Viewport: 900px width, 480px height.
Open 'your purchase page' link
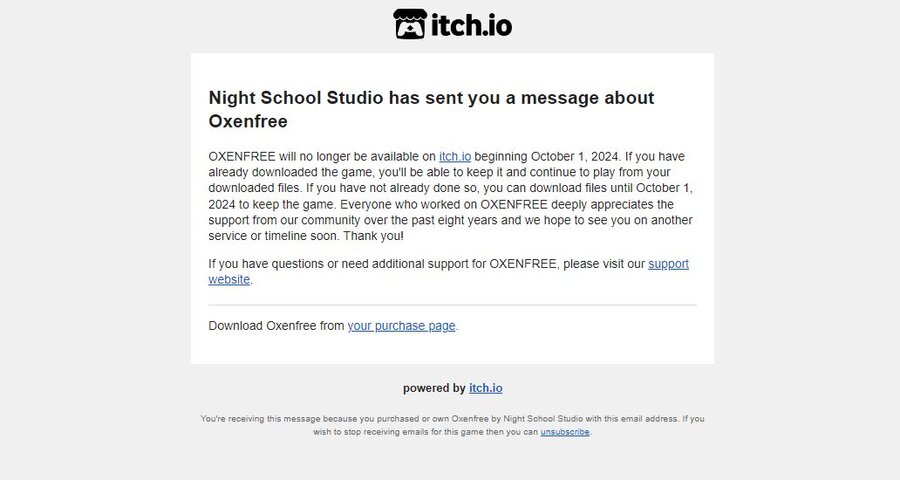point(401,326)
